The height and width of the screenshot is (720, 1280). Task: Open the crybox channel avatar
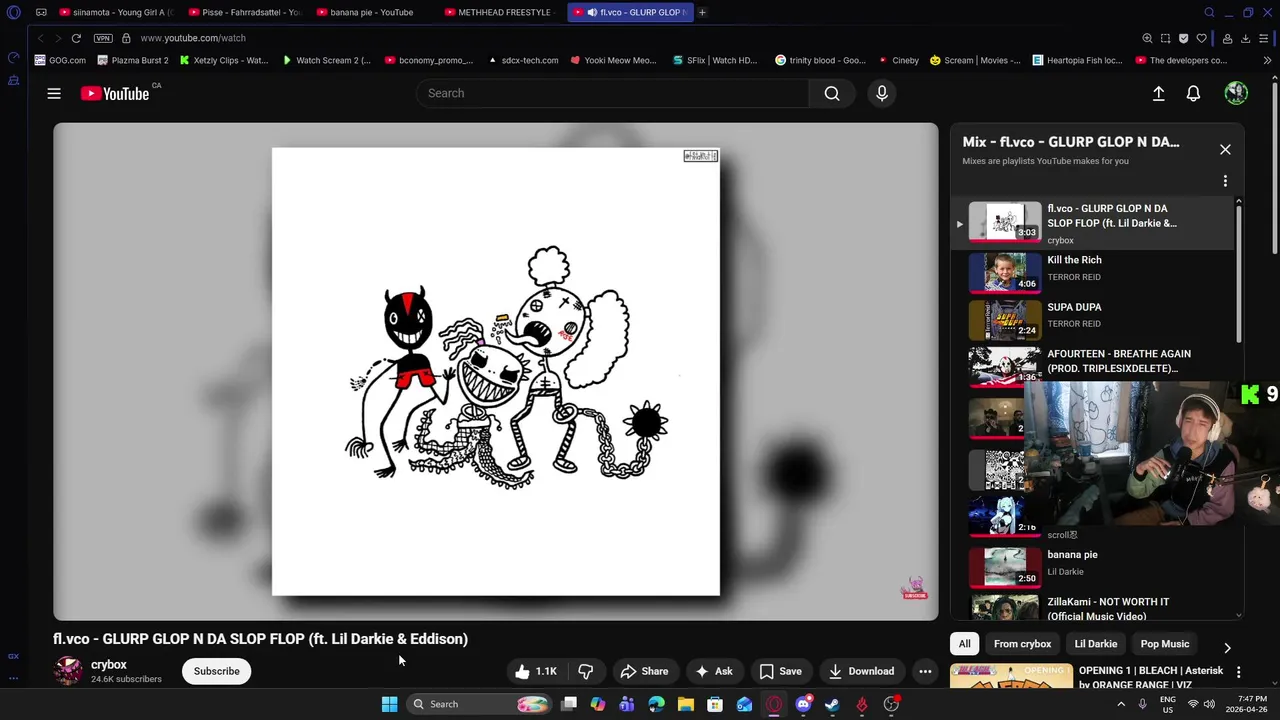pyautogui.click(x=68, y=671)
